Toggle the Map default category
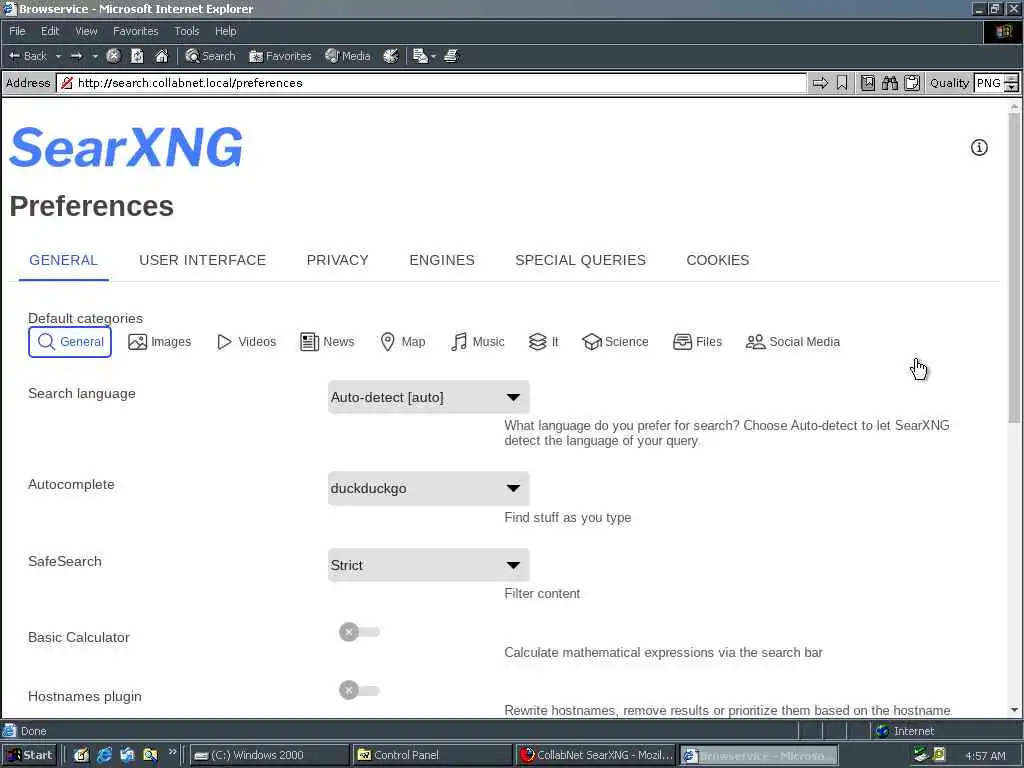 (403, 342)
